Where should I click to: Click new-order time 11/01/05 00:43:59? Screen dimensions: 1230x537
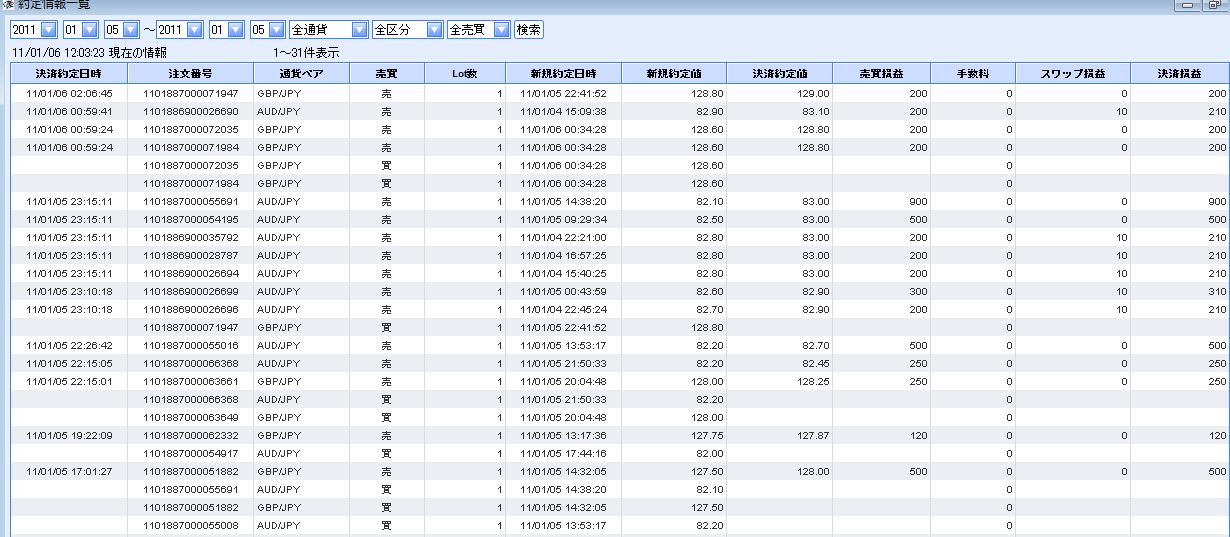click(563, 291)
